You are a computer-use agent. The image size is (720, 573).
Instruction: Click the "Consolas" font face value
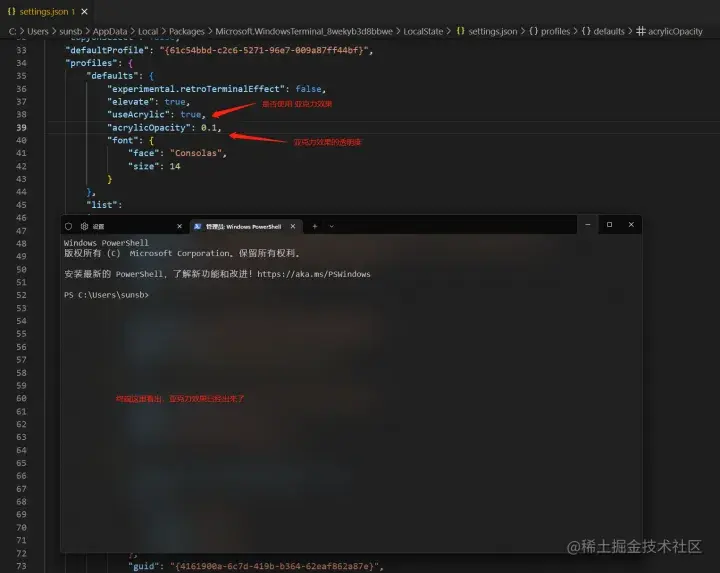(196, 153)
